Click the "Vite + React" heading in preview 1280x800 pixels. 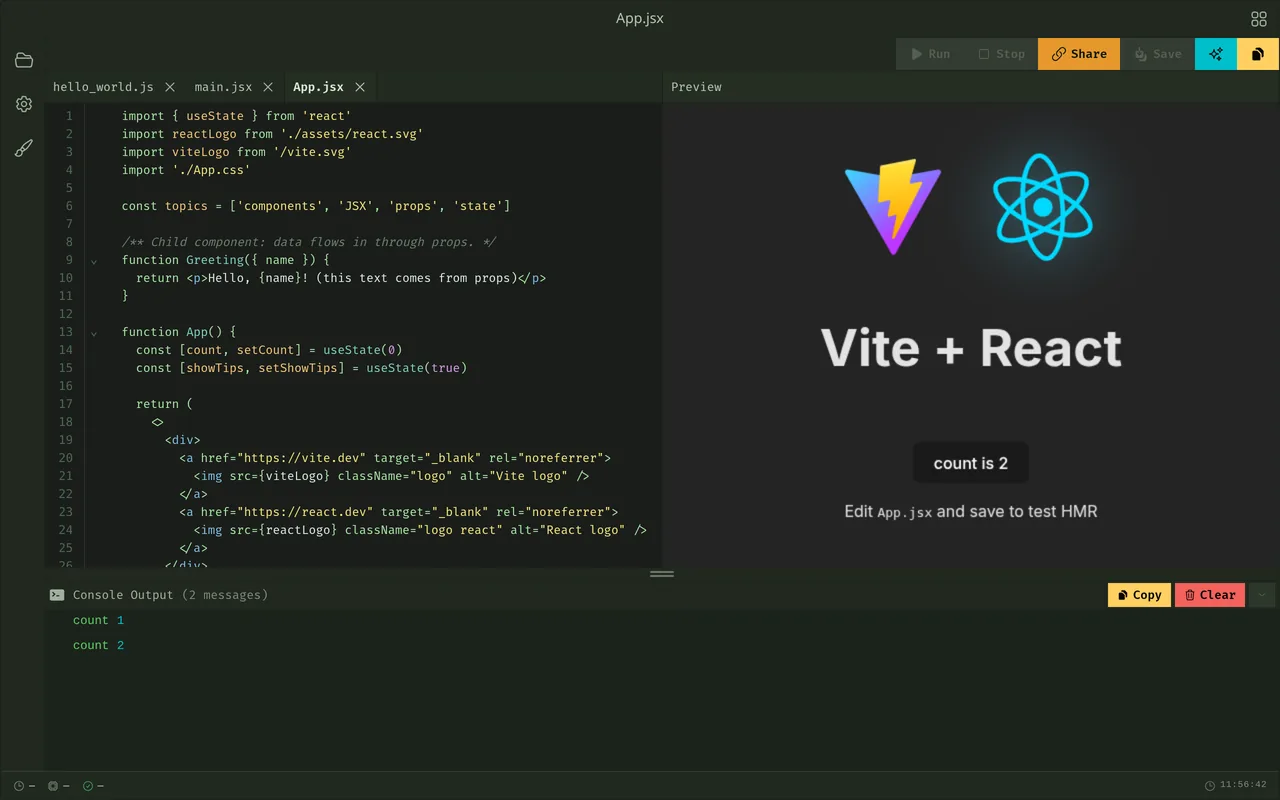(971, 348)
